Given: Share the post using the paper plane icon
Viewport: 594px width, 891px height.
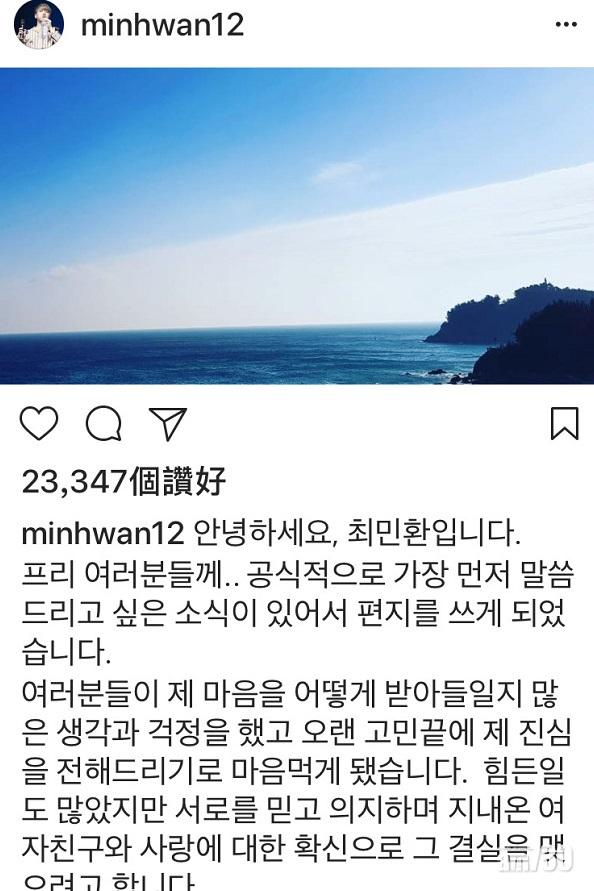Looking at the screenshot, I should 168,423.
